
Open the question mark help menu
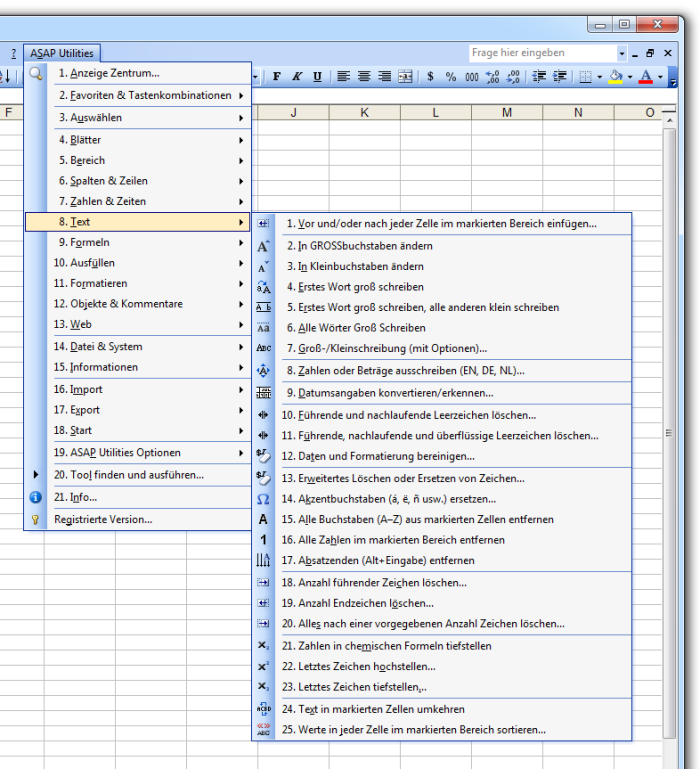[13, 53]
